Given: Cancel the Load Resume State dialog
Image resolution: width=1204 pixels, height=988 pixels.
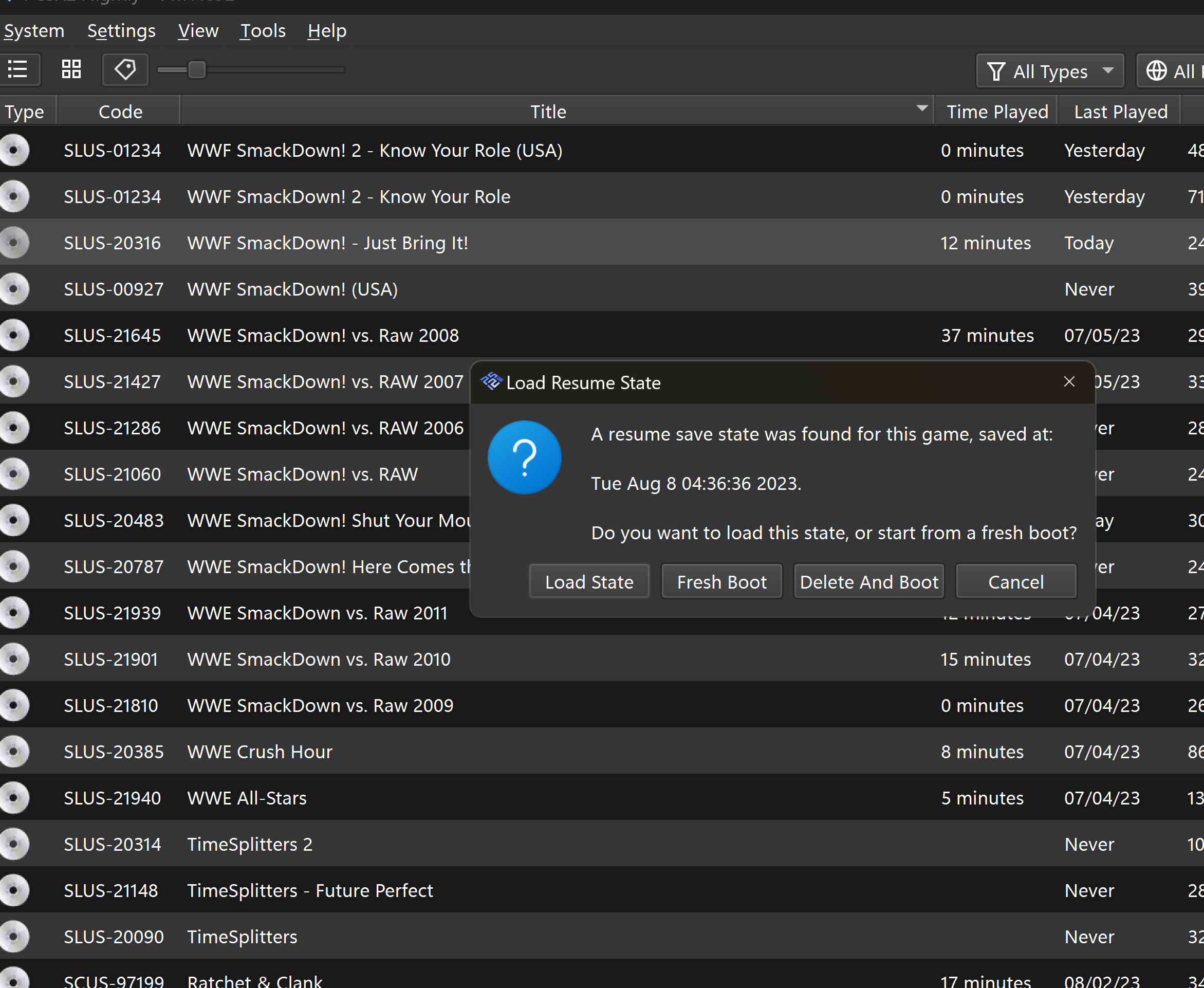Looking at the screenshot, I should coord(1015,582).
